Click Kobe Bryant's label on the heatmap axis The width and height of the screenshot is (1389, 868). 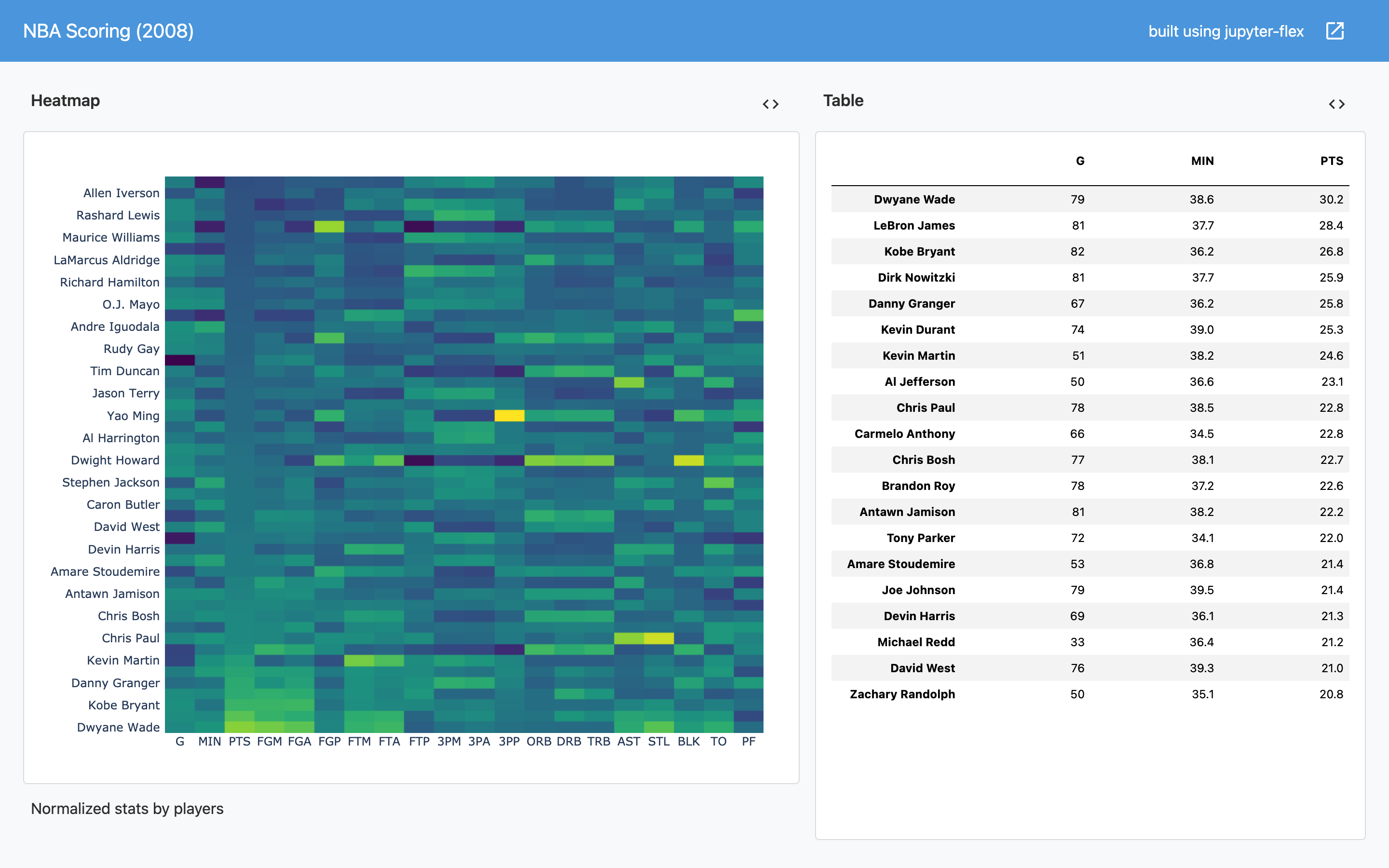click(x=123, y=705)
